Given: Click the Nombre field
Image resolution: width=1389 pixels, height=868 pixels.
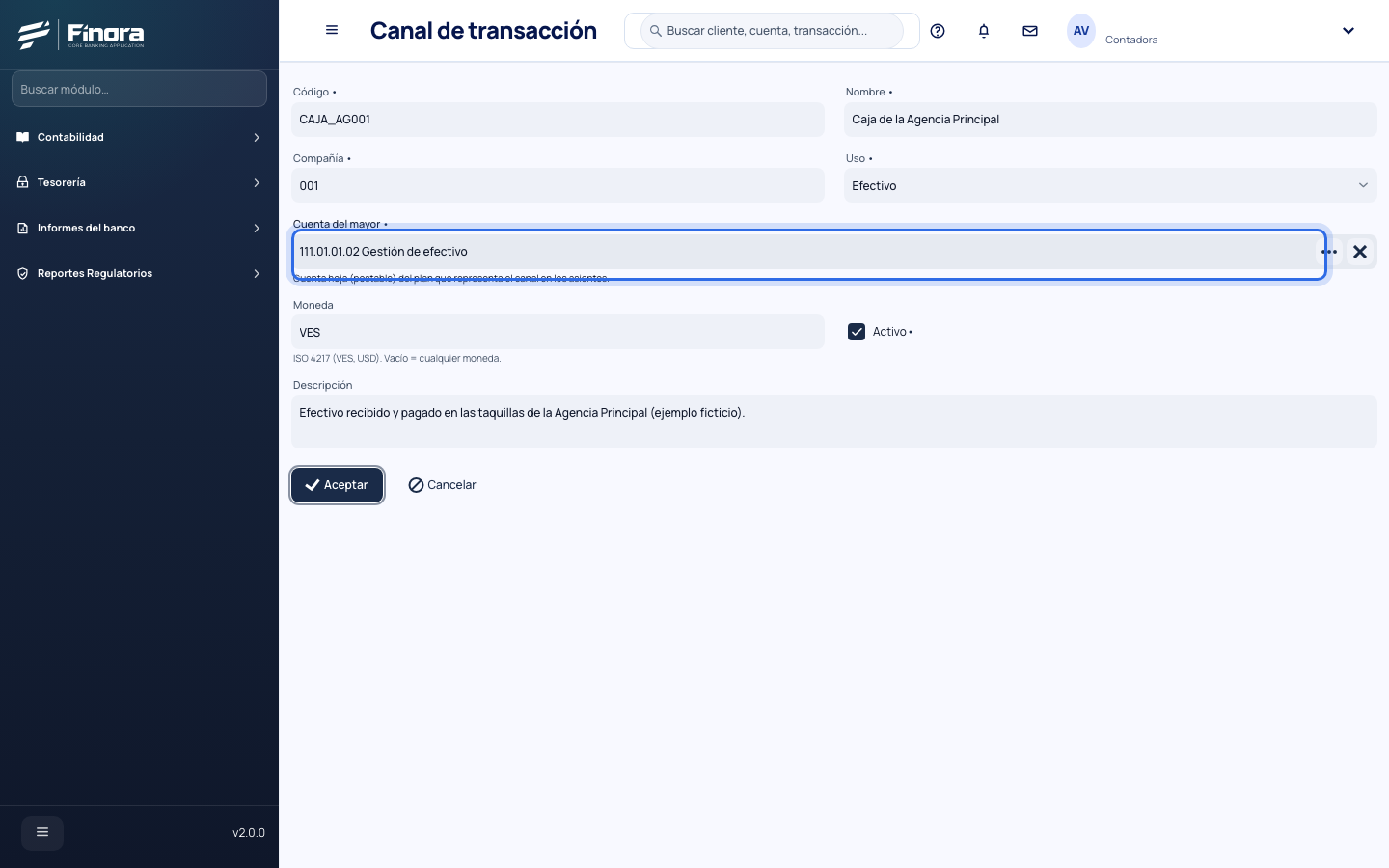Looking at the screenshot, I should point(1110,120).
